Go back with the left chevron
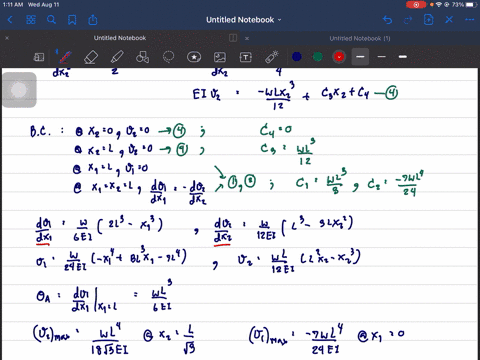The image size is (480, 360). tap(10, 20)
